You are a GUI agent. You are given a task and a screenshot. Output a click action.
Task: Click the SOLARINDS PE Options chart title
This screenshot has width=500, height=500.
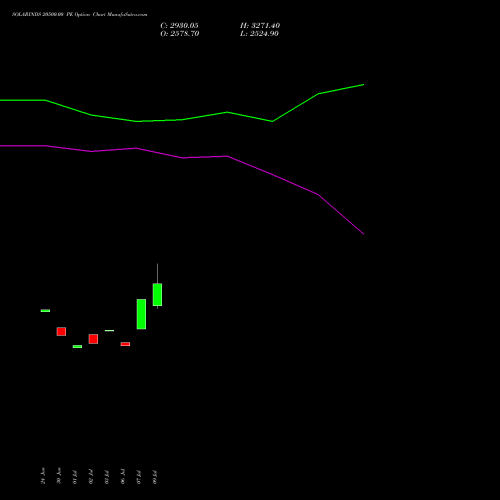click(x=80, y=15)
